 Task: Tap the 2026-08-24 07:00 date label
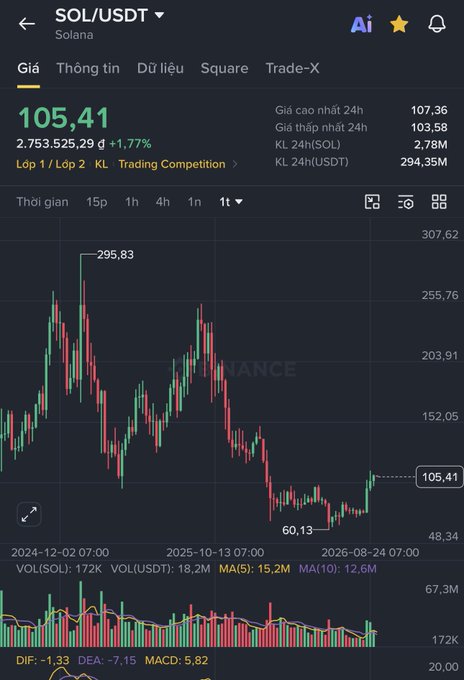point(370,552)
